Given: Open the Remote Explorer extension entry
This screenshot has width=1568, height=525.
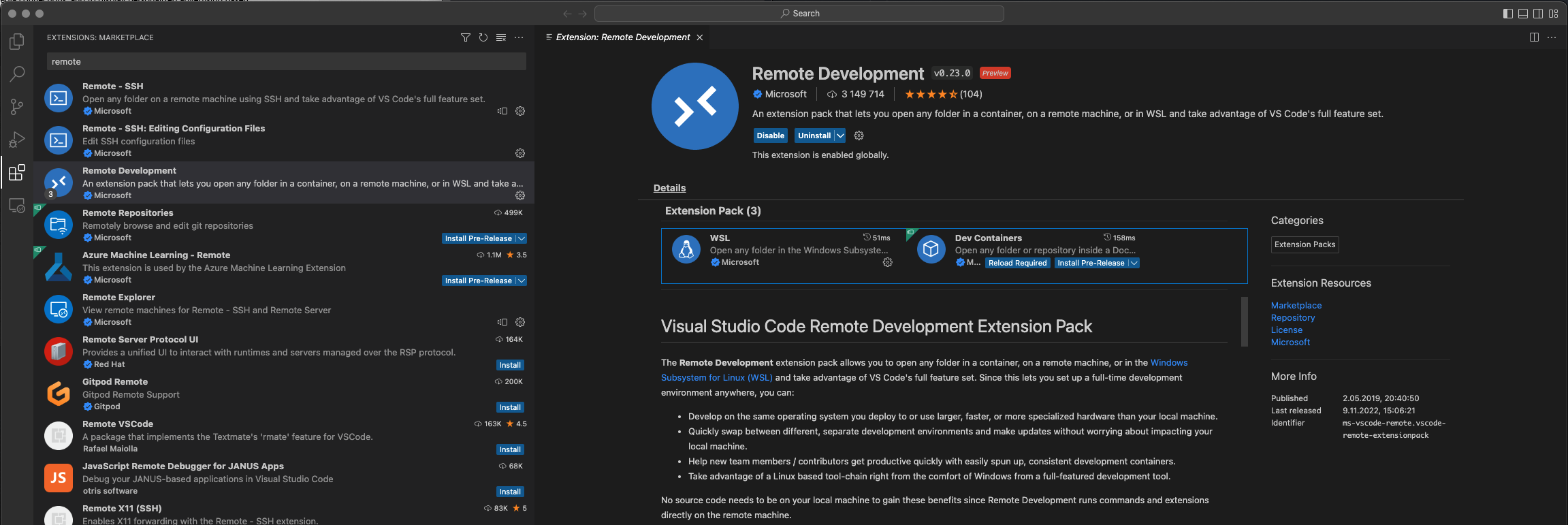Looking at the screenshot, I should [x=284, y=309].
